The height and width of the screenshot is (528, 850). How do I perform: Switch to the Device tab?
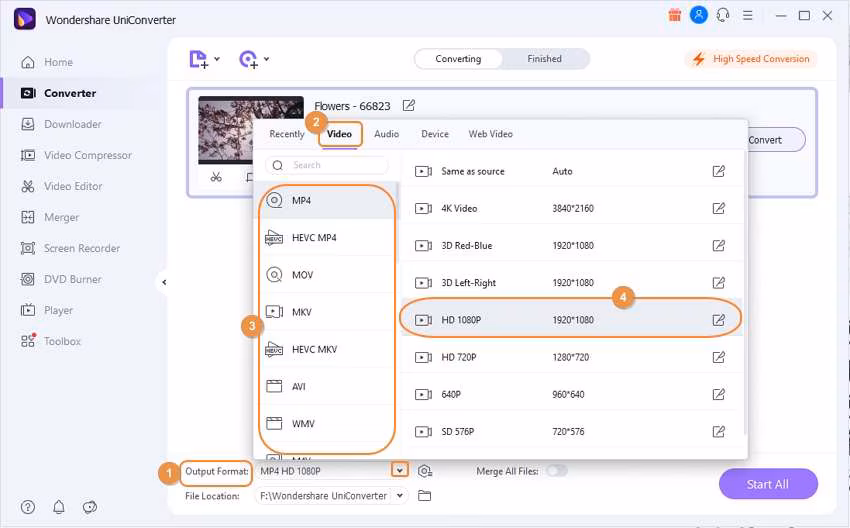435,134
